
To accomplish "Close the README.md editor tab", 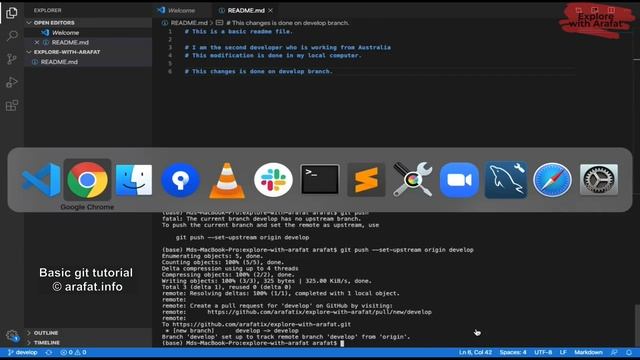I will [x=270, y=10].
